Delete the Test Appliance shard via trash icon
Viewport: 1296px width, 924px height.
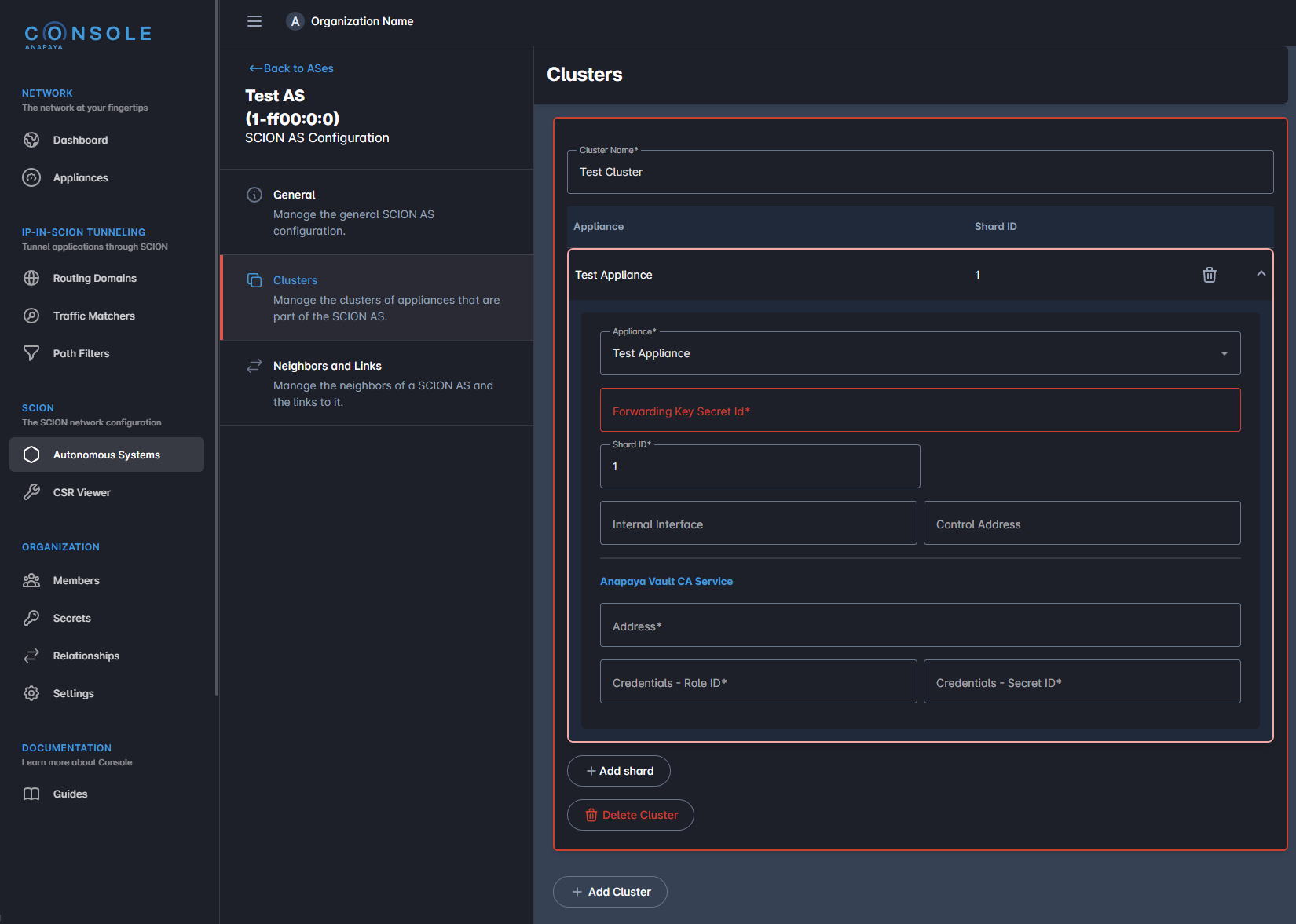(x=1209, y=275)
